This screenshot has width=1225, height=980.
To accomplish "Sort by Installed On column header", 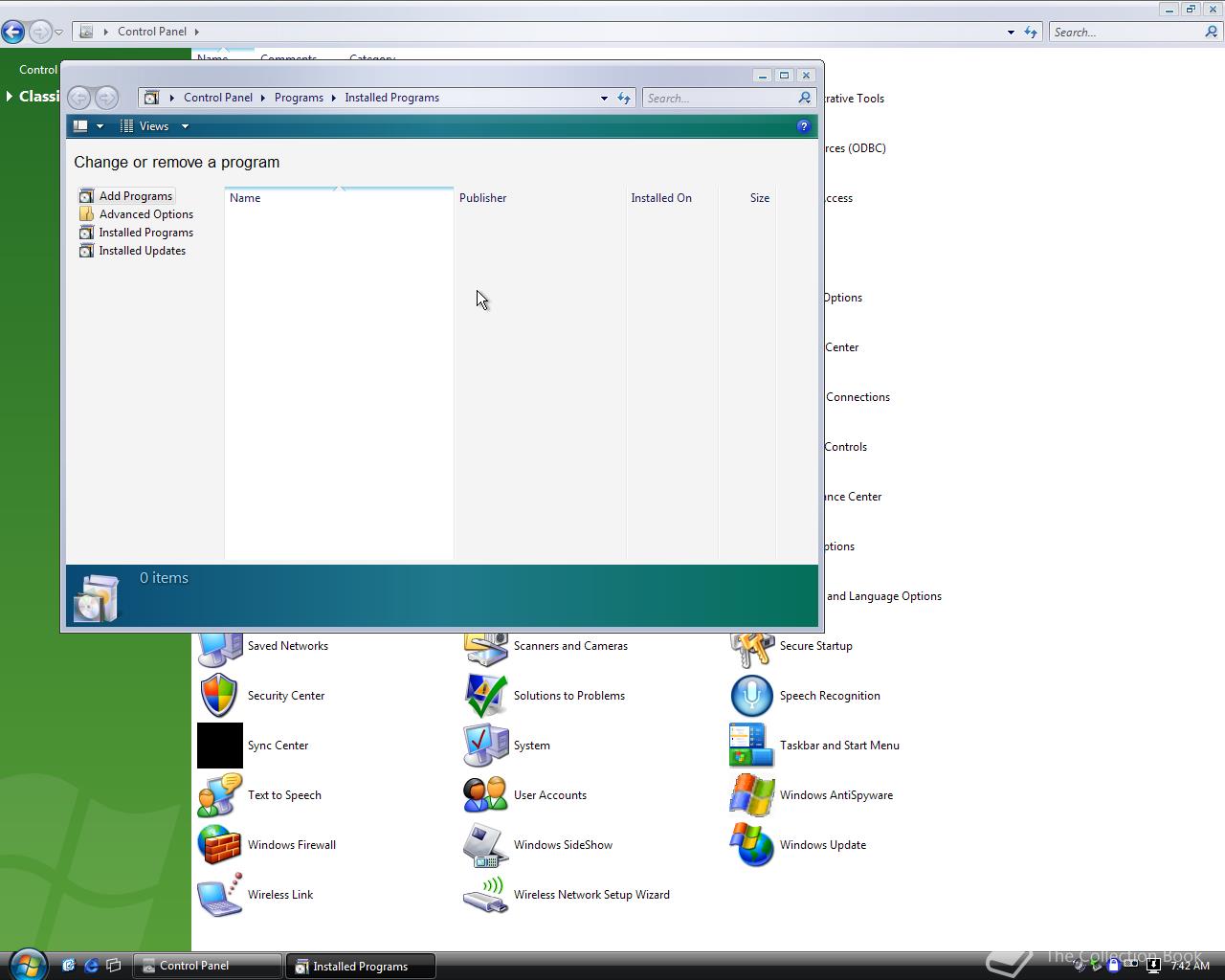I will click(672, 198).
